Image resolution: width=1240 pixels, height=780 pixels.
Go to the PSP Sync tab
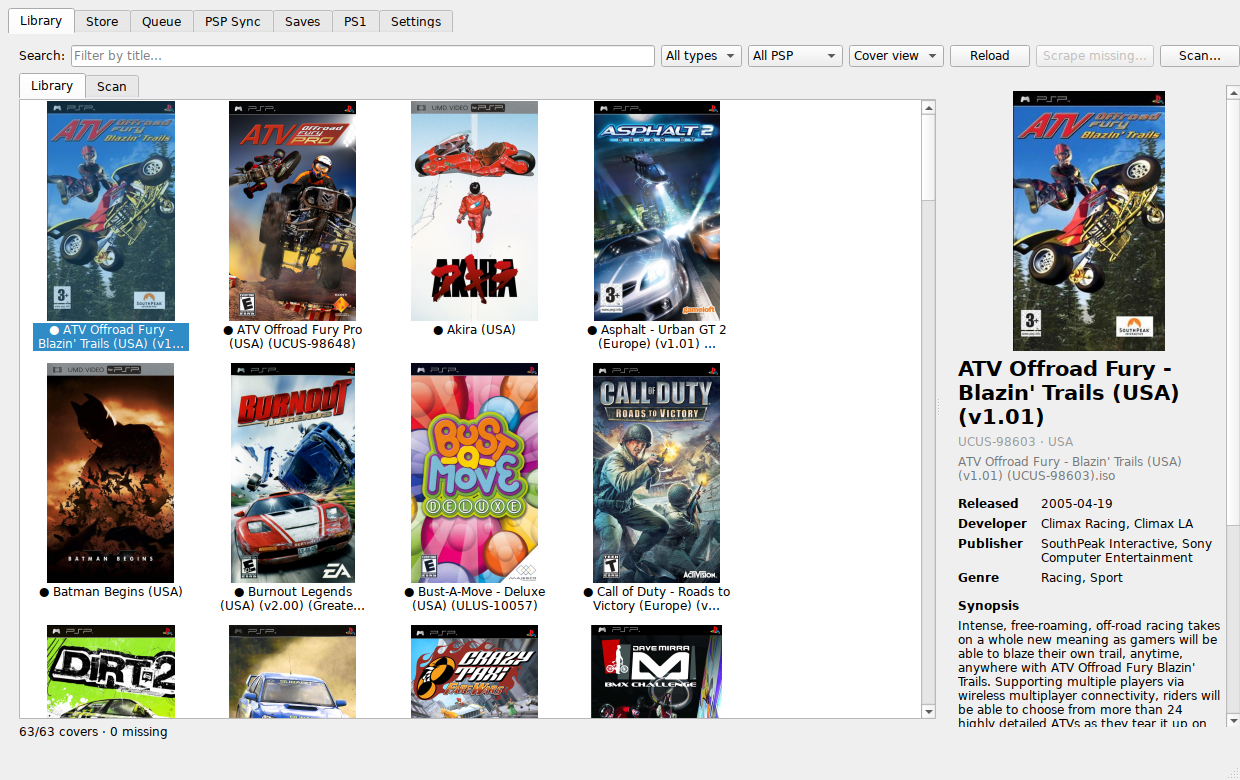tap(233, 21)
